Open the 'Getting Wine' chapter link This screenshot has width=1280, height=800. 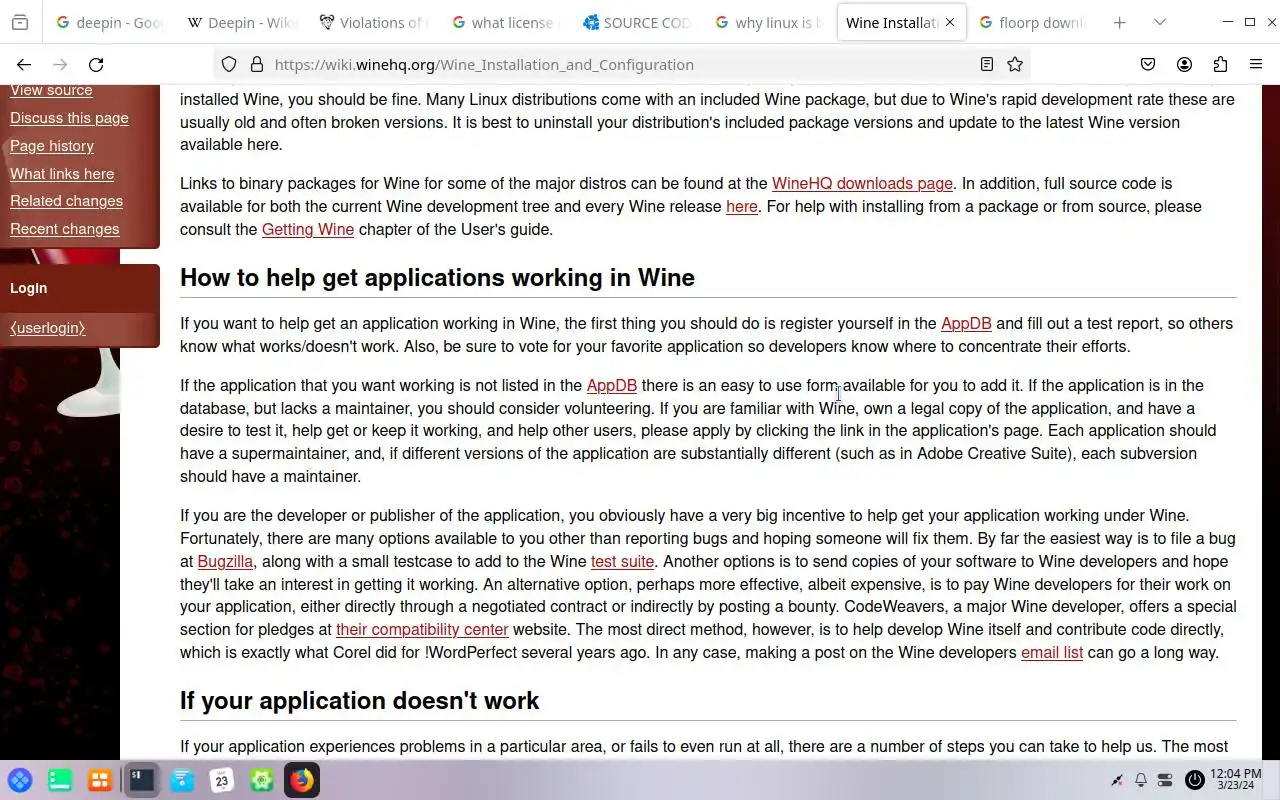[x=308, y=230]
